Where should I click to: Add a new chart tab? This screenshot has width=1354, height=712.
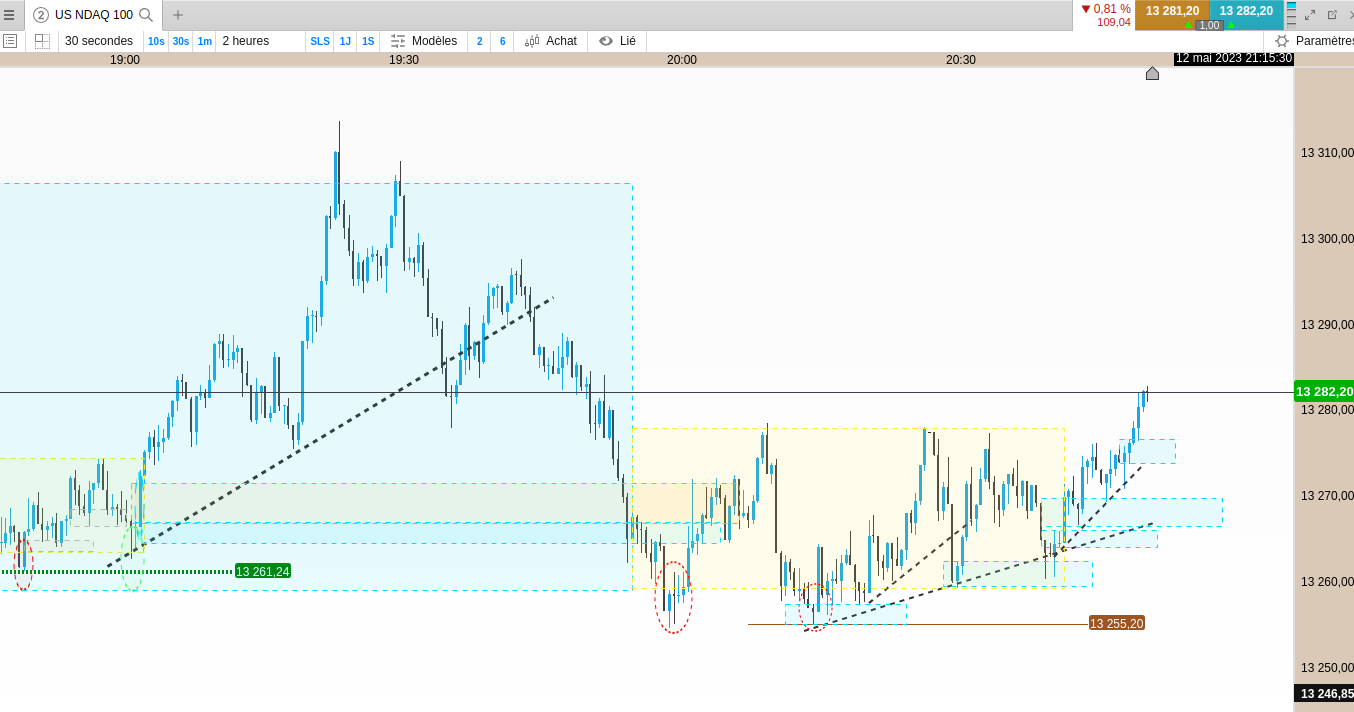coord(178,15)
